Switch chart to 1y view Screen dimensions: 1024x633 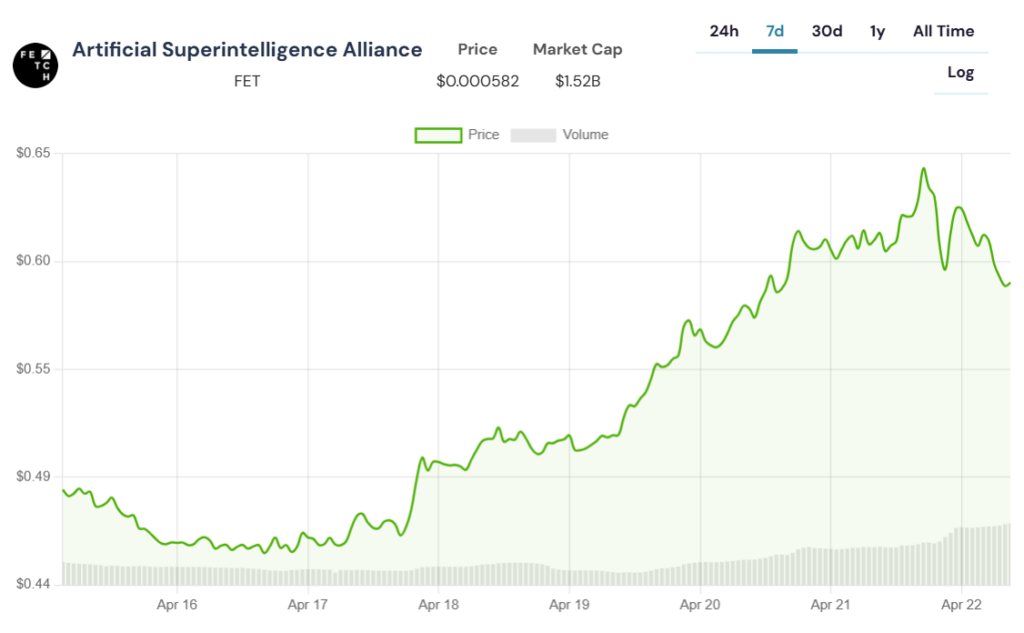click(877, 31)
